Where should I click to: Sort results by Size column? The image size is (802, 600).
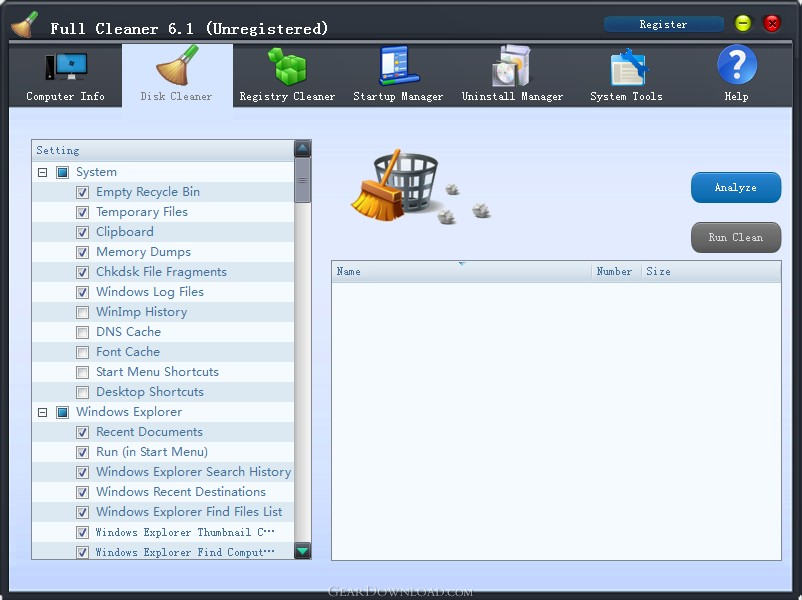[711, 272]
